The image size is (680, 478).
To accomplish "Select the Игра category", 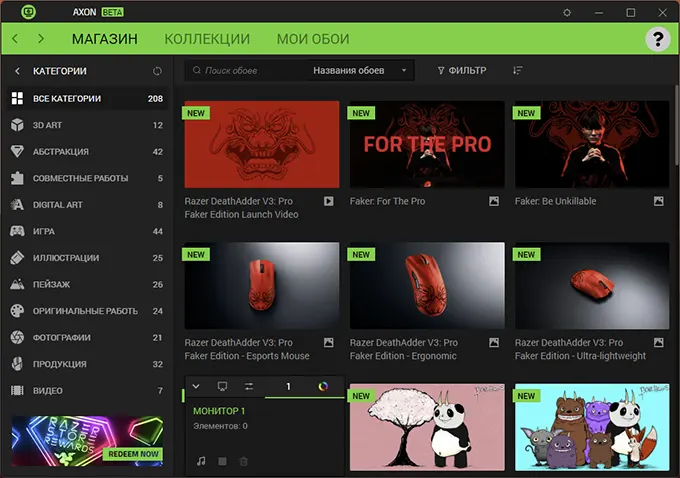I will tap(87, 231).
